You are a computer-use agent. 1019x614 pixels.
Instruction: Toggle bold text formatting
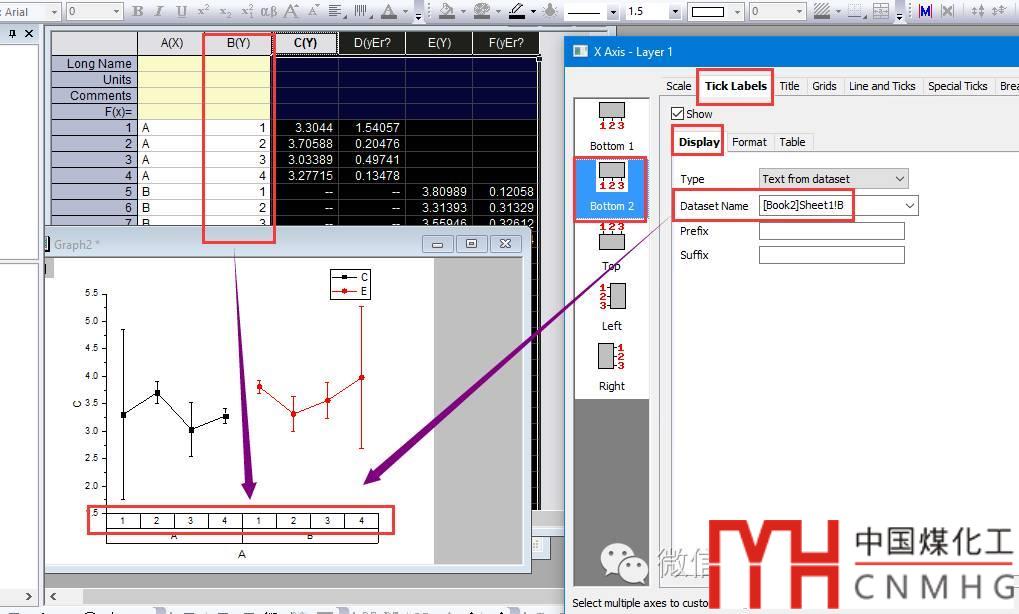coord(138,11)
